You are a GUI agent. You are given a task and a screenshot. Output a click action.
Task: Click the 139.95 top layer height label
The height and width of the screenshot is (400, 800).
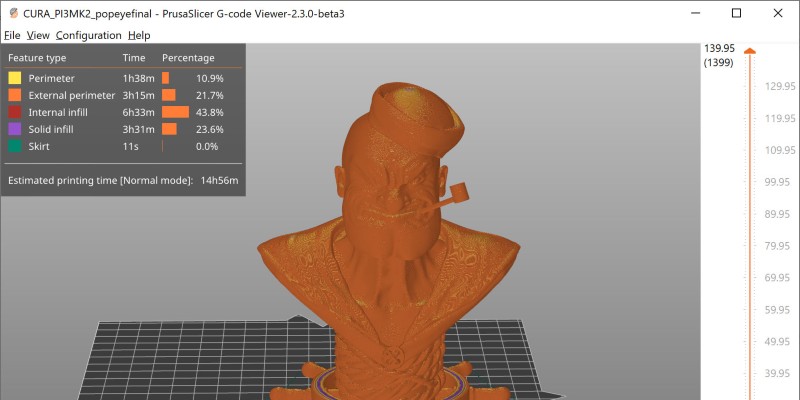[x=719, y=48]
